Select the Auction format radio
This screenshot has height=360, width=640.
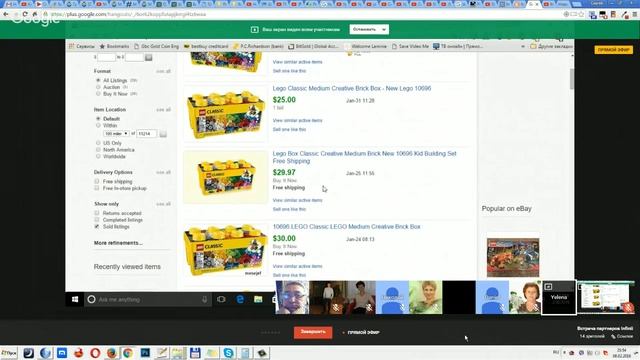click(98, 87)
